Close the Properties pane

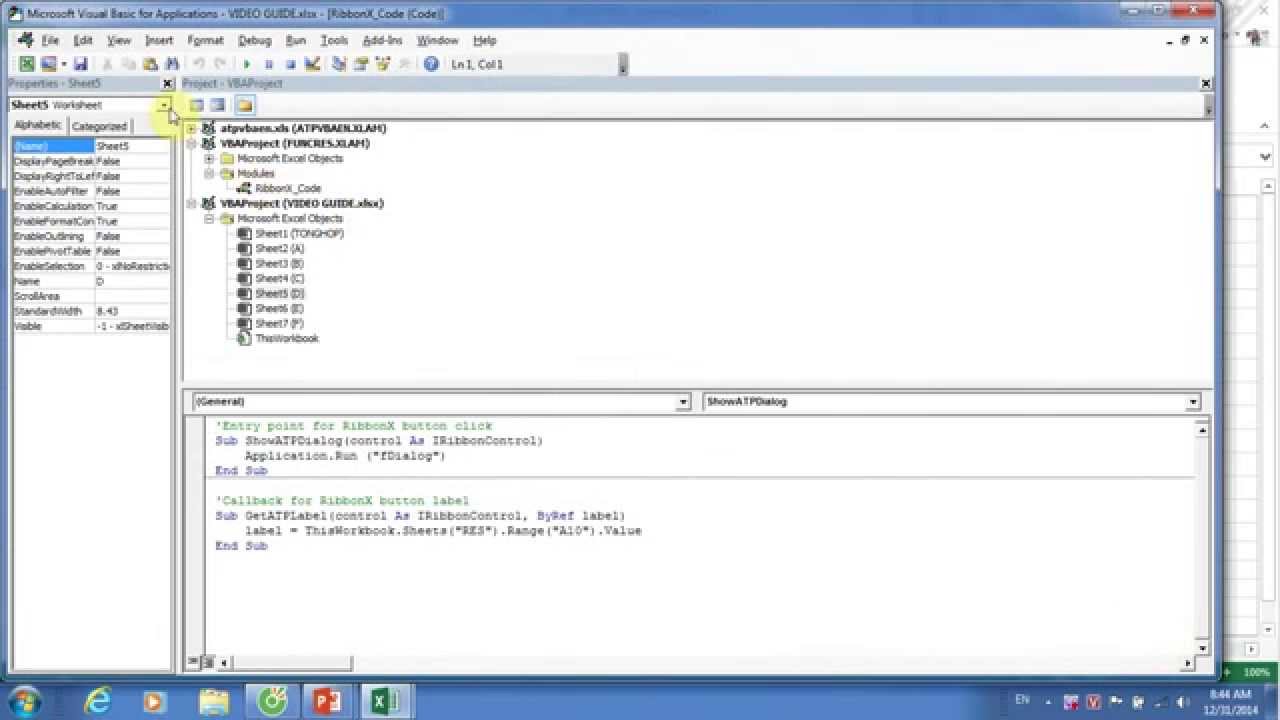pyautogui.click(x=168, y=84)
